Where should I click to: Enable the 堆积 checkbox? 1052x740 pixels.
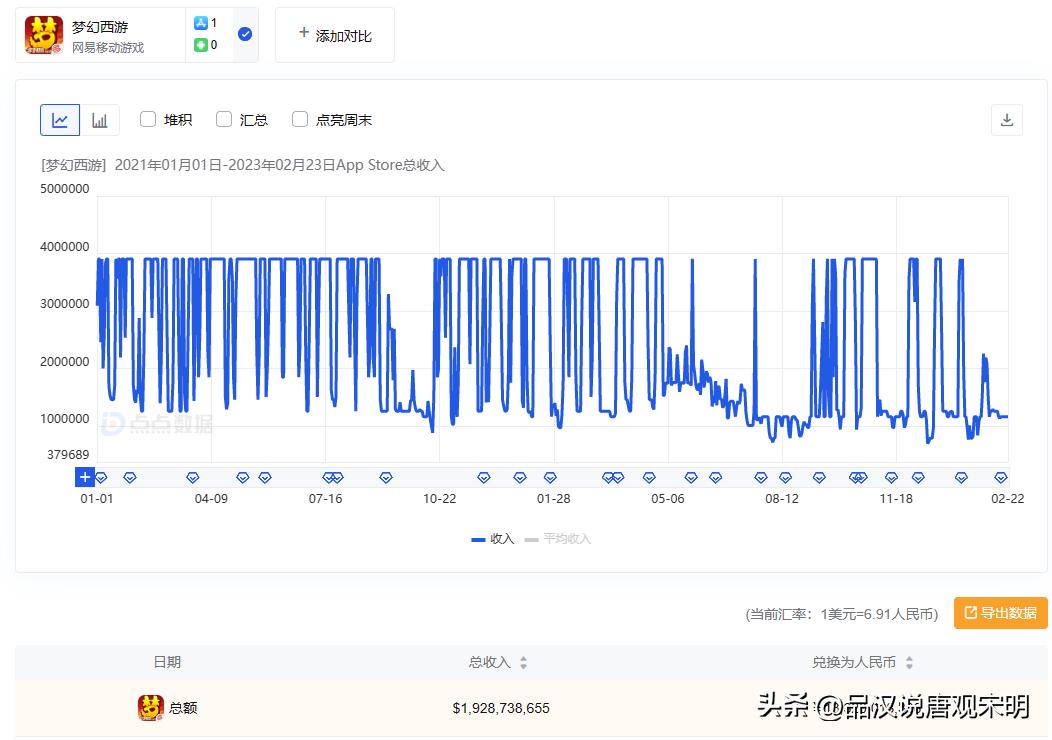pyautogui.click(x=147, y=118)
